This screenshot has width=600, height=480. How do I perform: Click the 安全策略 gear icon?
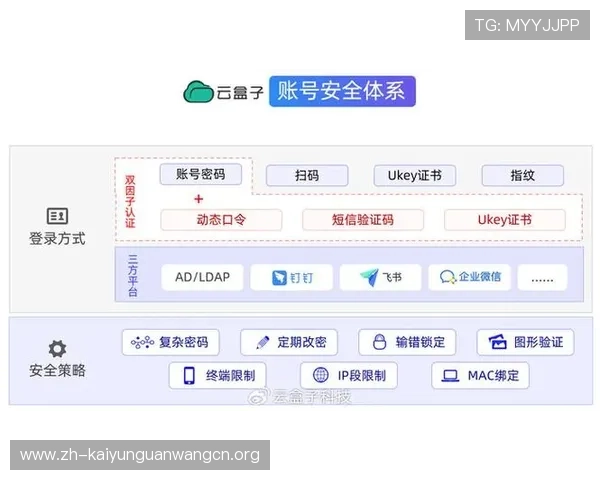tap(57, 349)
